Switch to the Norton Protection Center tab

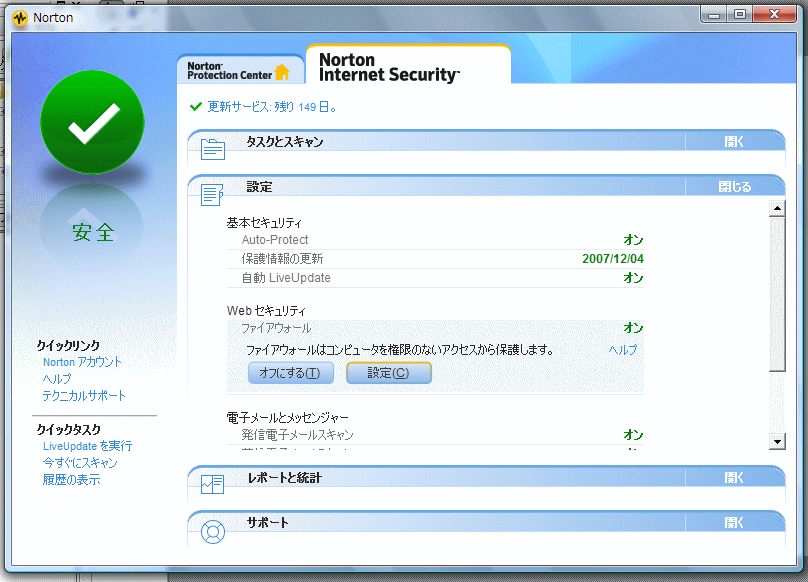[x=240, y=71]
